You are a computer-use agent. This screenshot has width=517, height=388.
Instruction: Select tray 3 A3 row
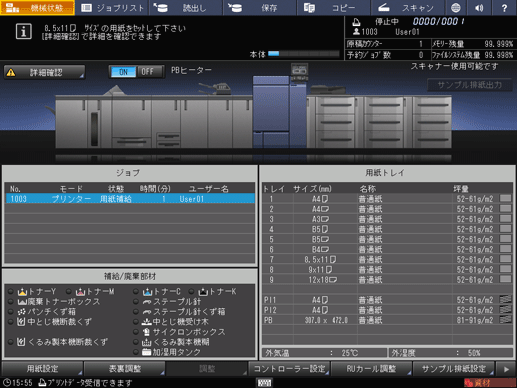click(387, 219)
